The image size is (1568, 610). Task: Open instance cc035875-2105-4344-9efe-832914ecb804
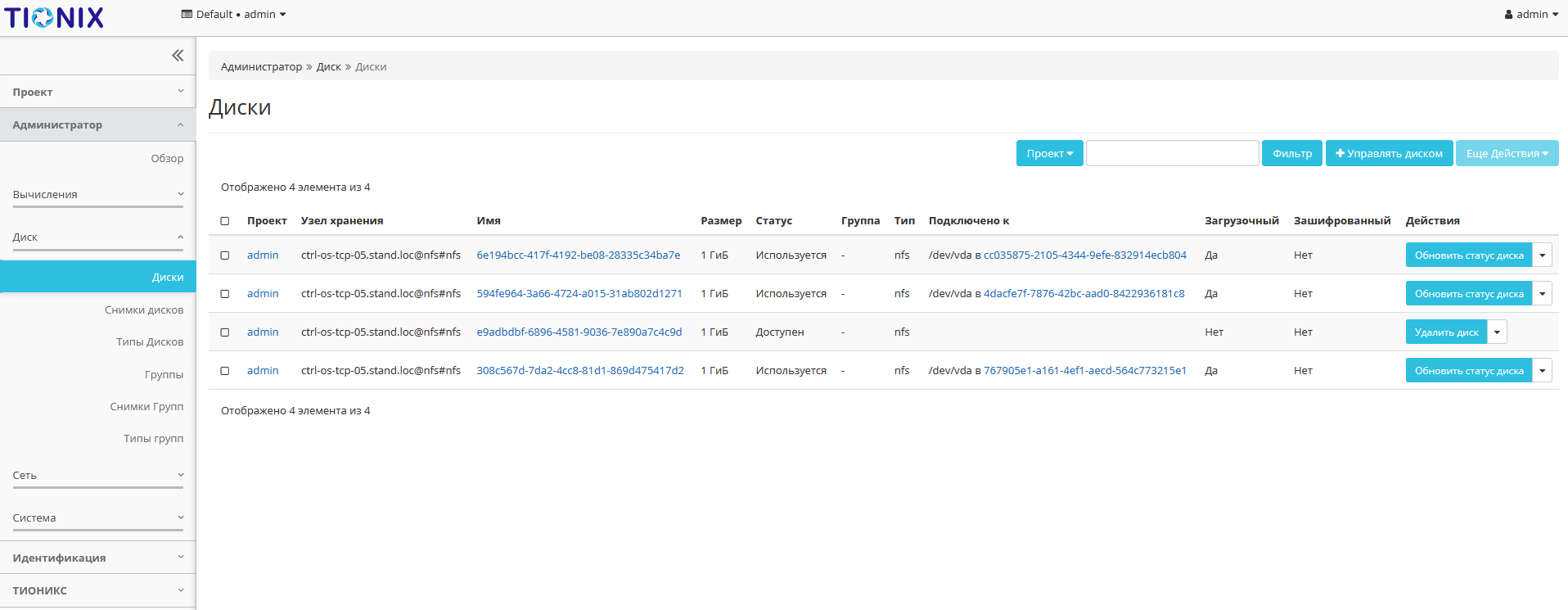pos(1085,255)
